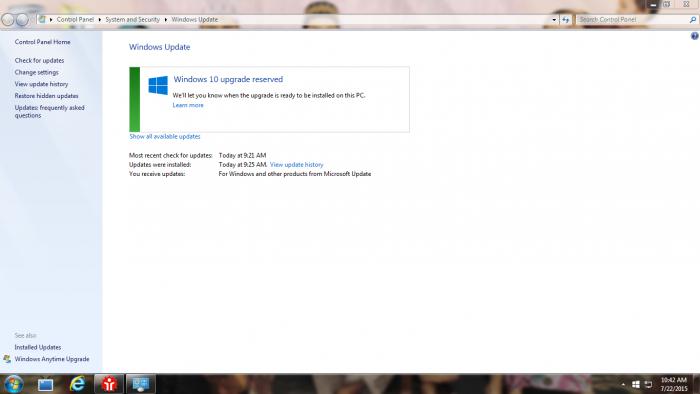The height and width of the screenshot is (394, 700).
Task: Open View update history in sidebar
Action: (41, 84)
